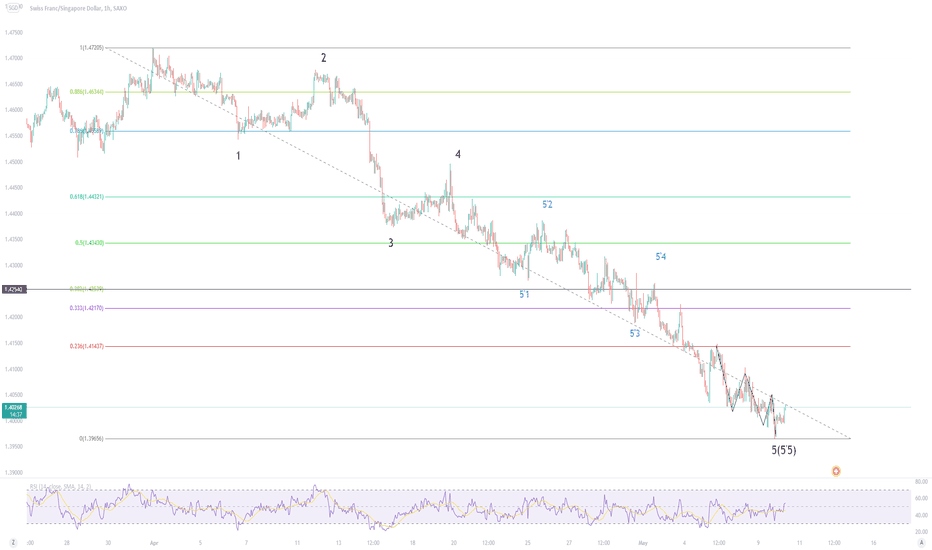Click the Fib level label 0.333(1.42170)
Image resolution: width=932 pixels, height=550 pixels.
coord(87,308)
